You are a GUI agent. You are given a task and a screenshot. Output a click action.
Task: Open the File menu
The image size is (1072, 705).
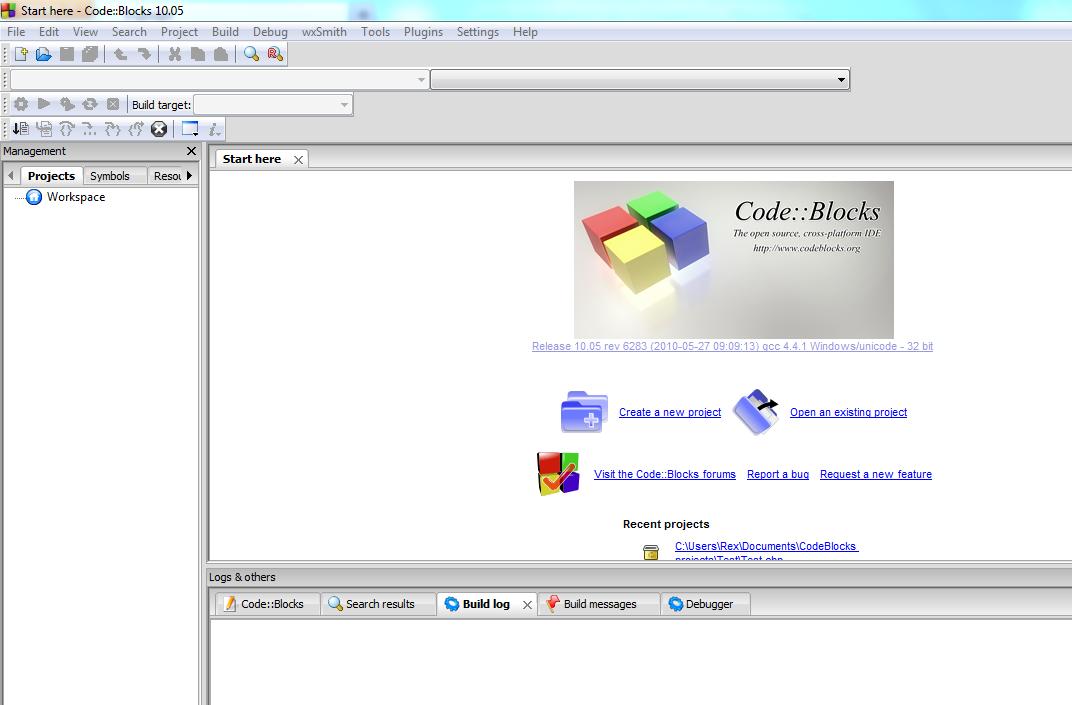pyautogui.click(x=16, y=31)
